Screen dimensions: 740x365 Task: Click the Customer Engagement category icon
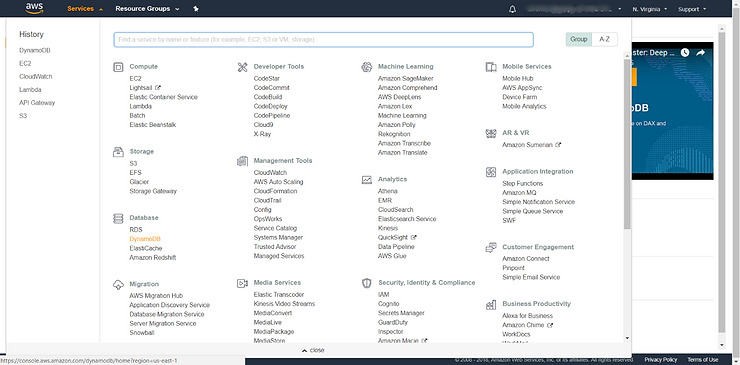(491, 247)
